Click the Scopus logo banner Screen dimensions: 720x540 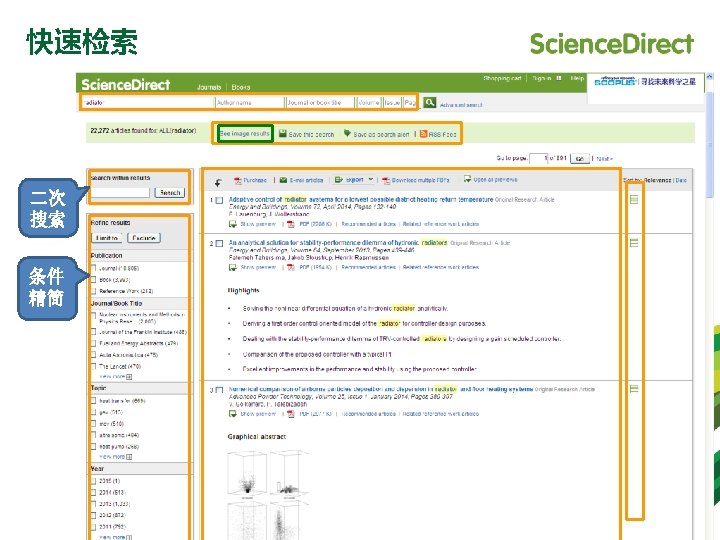(x=645, y=82)
